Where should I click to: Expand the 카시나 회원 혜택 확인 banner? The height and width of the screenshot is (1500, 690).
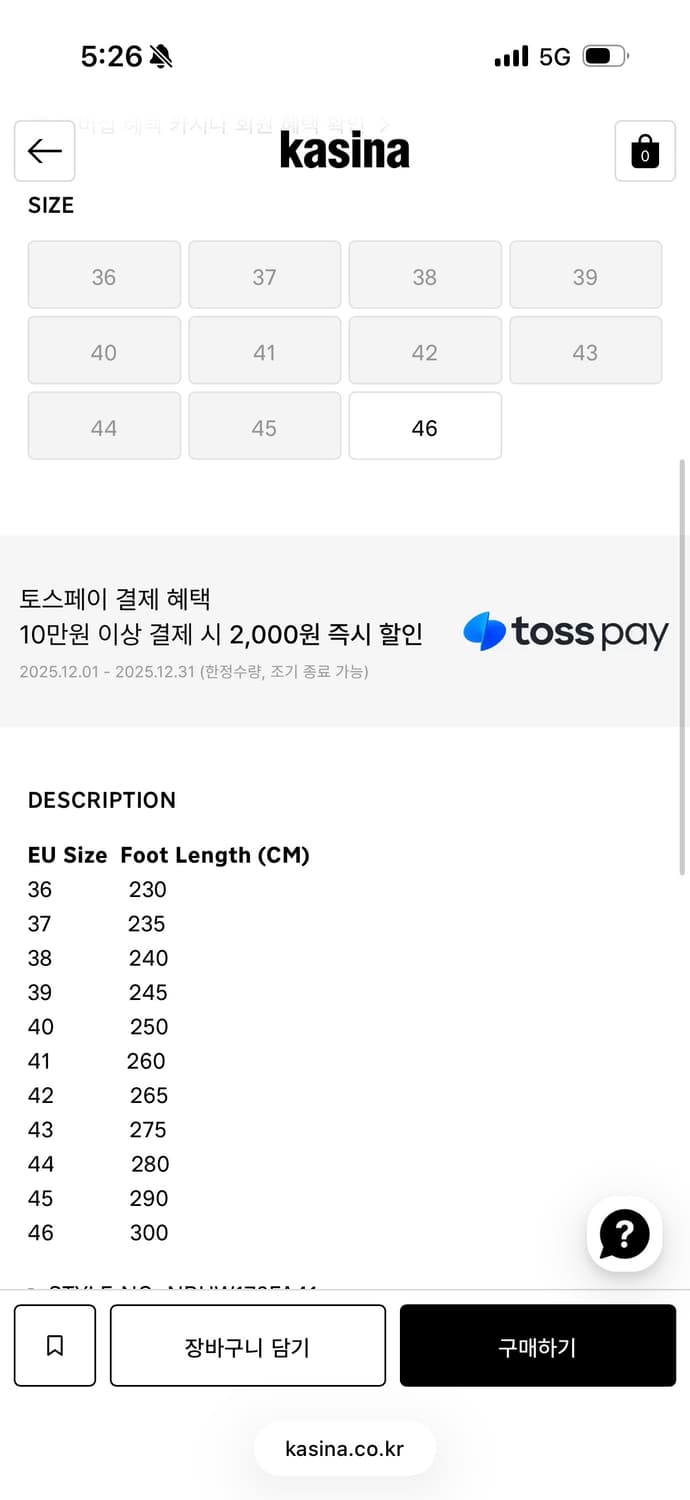click(x=230, y=124)
